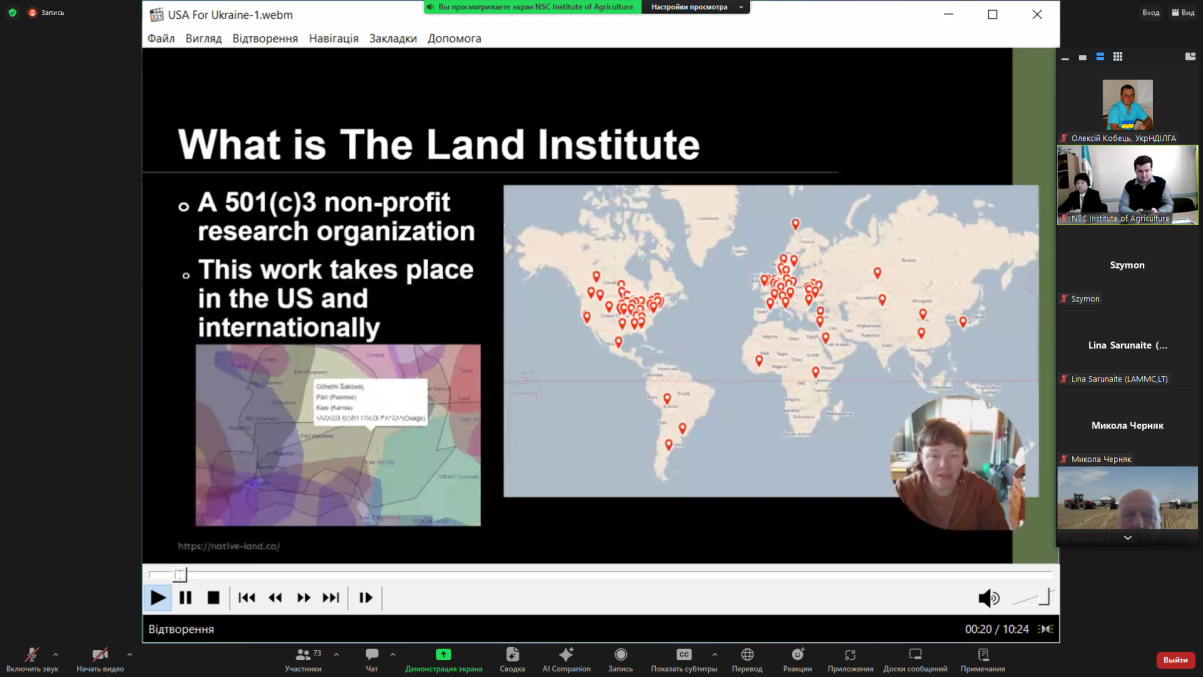The image size is (1203, 677).
Task: Launch AI Companion
Action: click(x=566, y=659)
